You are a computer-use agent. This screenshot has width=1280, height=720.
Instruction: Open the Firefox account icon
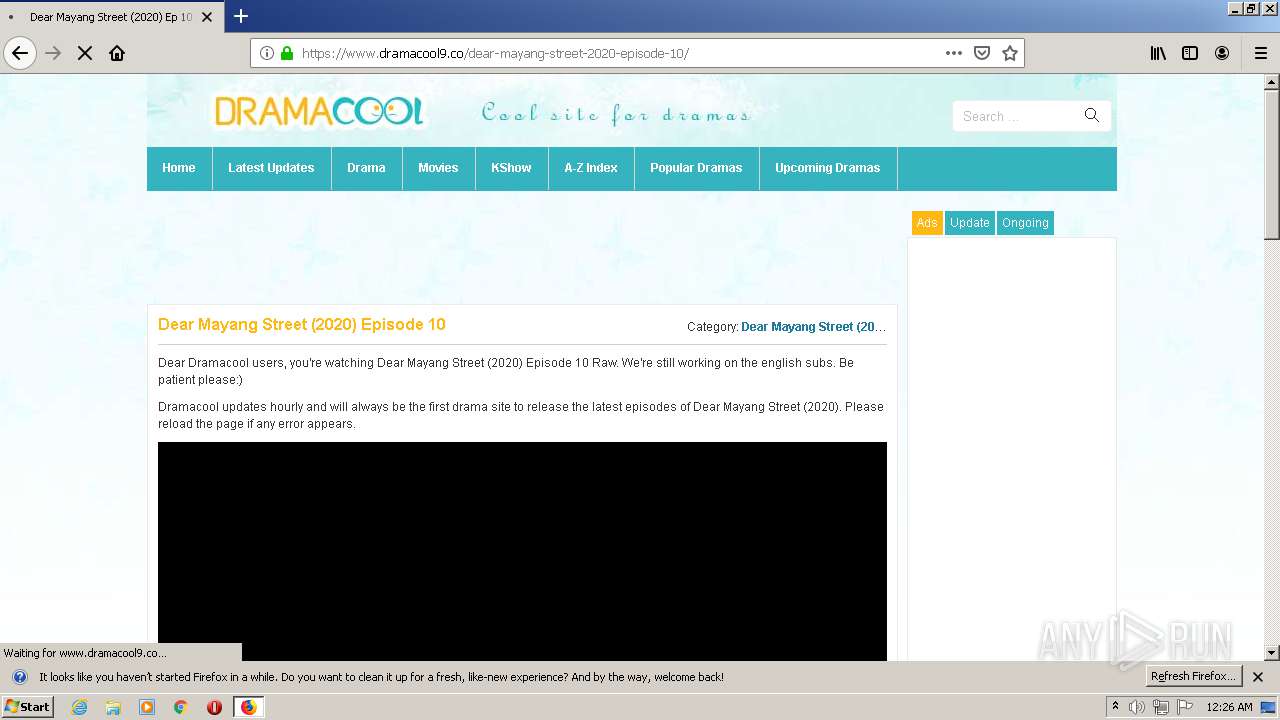1222,53
